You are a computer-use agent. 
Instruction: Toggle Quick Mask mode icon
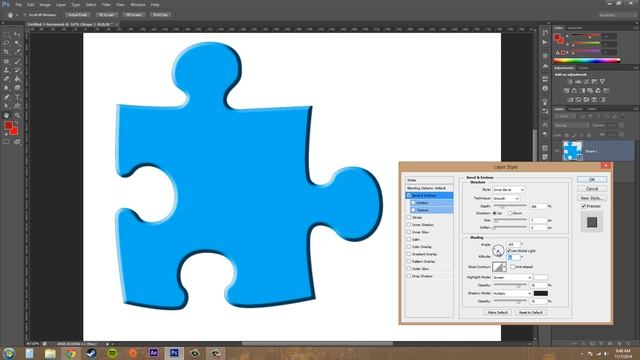(6, 142)
